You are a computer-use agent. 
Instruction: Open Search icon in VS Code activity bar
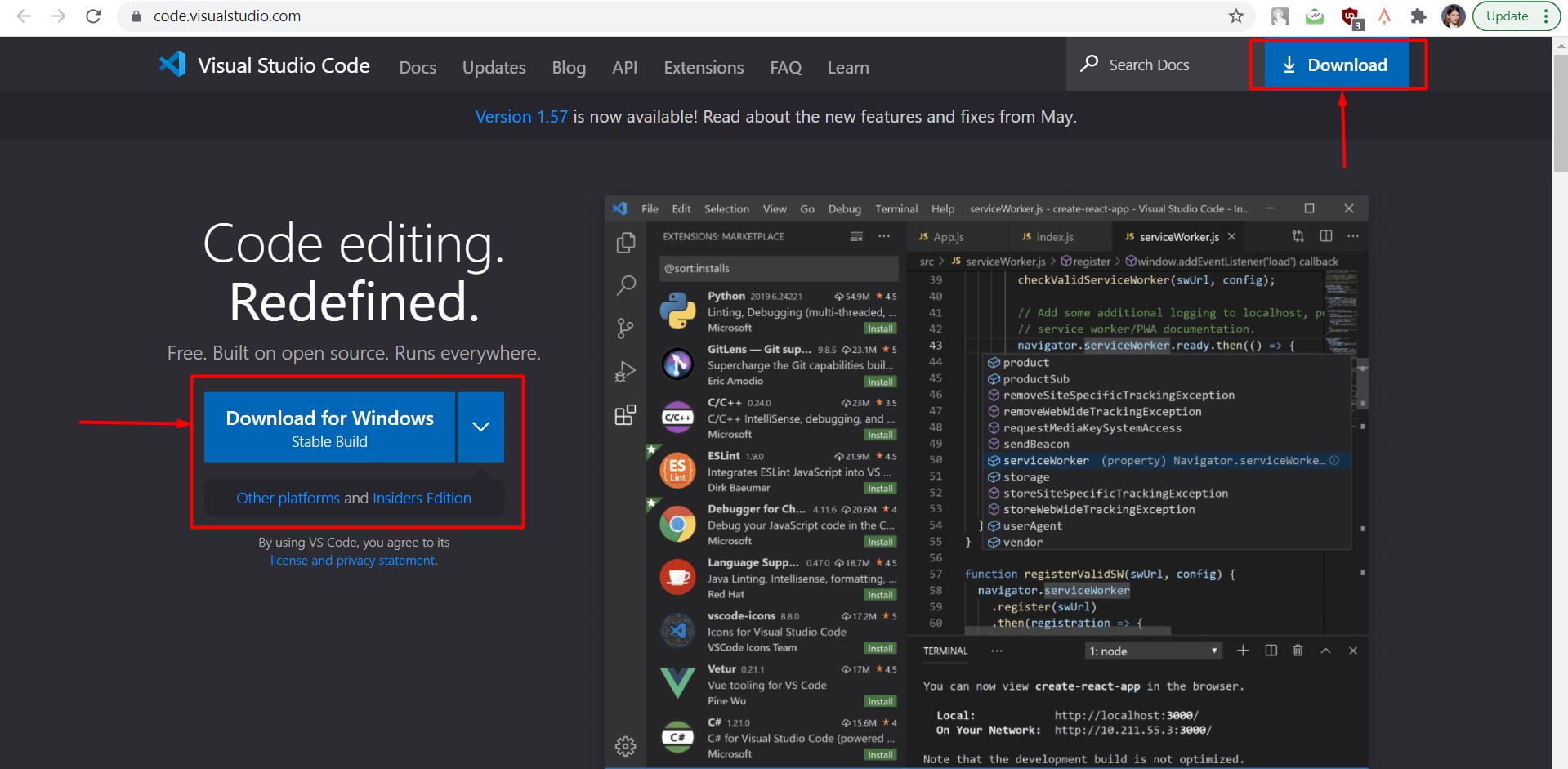(626, 285)
